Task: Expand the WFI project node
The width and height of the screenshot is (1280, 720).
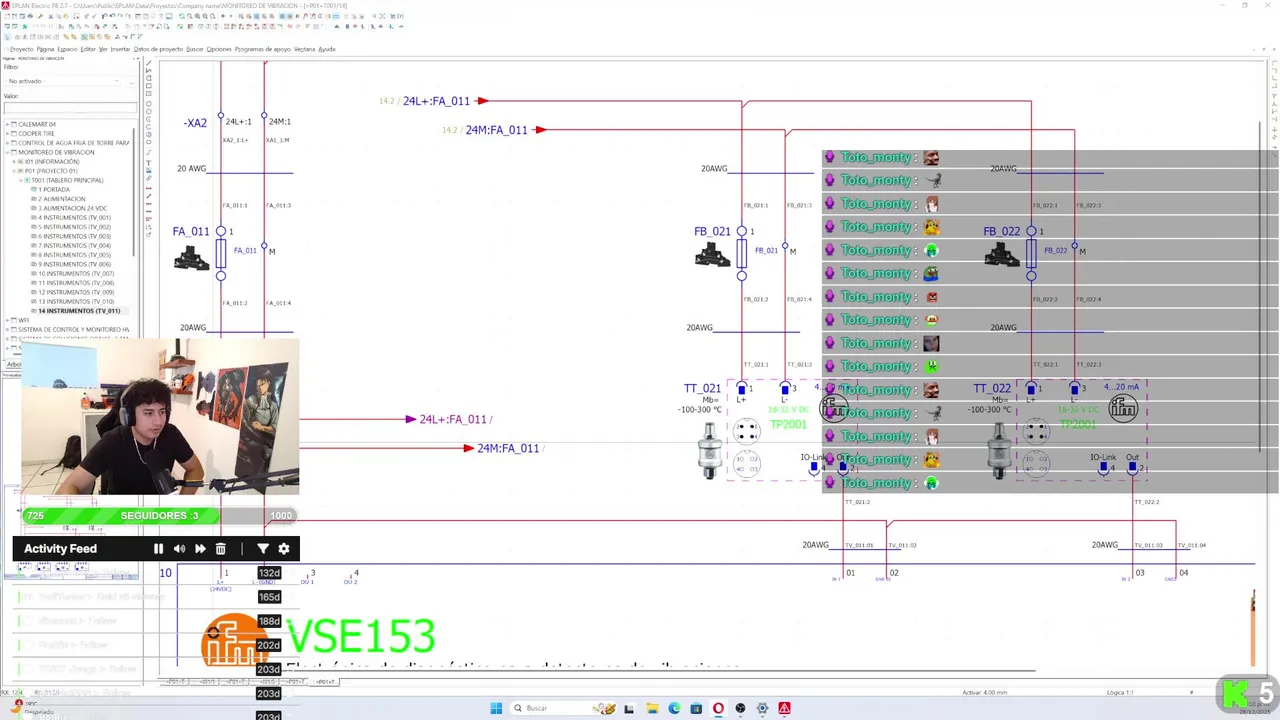Action: coord(8,320)
